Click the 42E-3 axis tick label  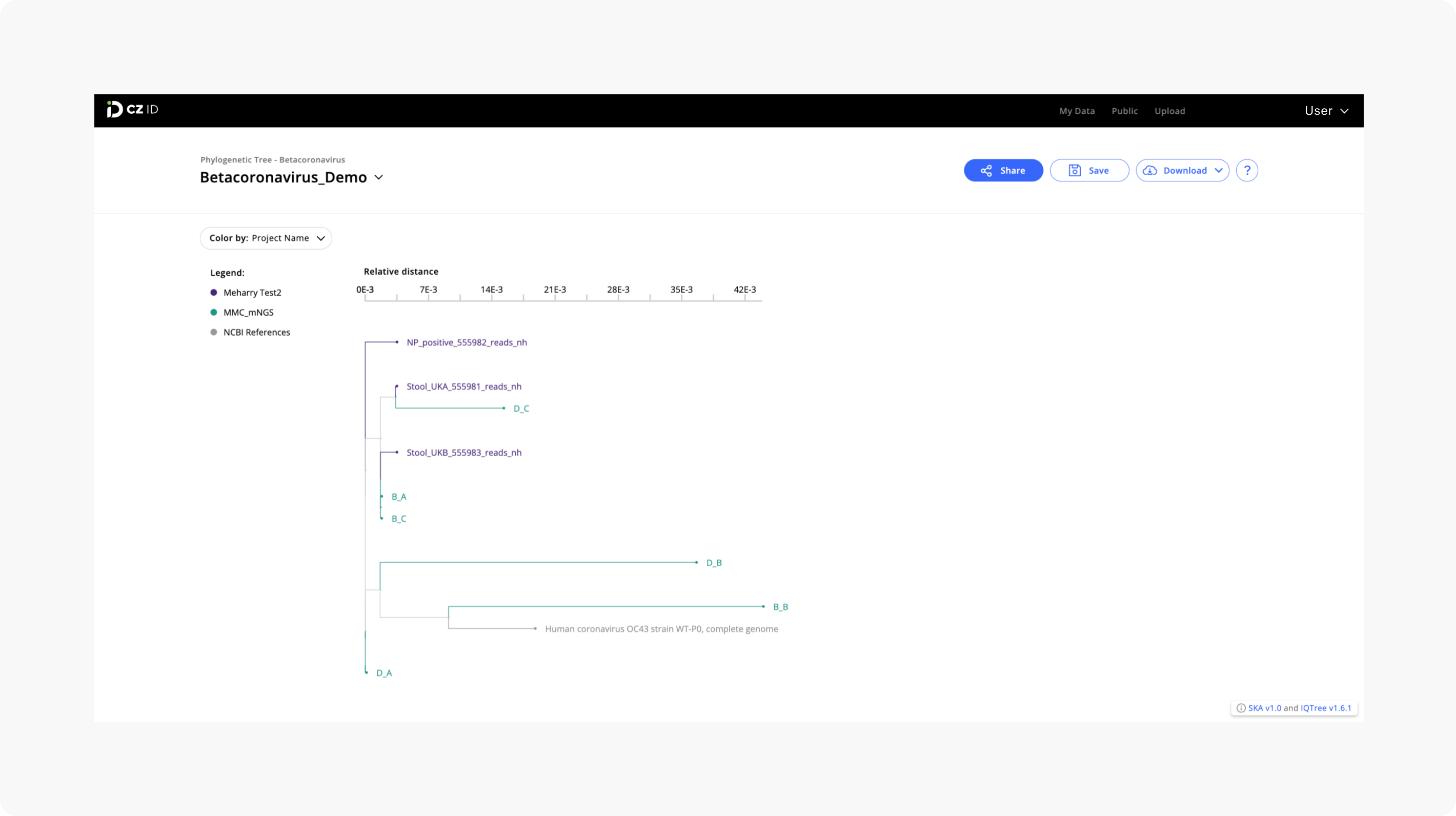pyautogui.click(x=744, y=289)
